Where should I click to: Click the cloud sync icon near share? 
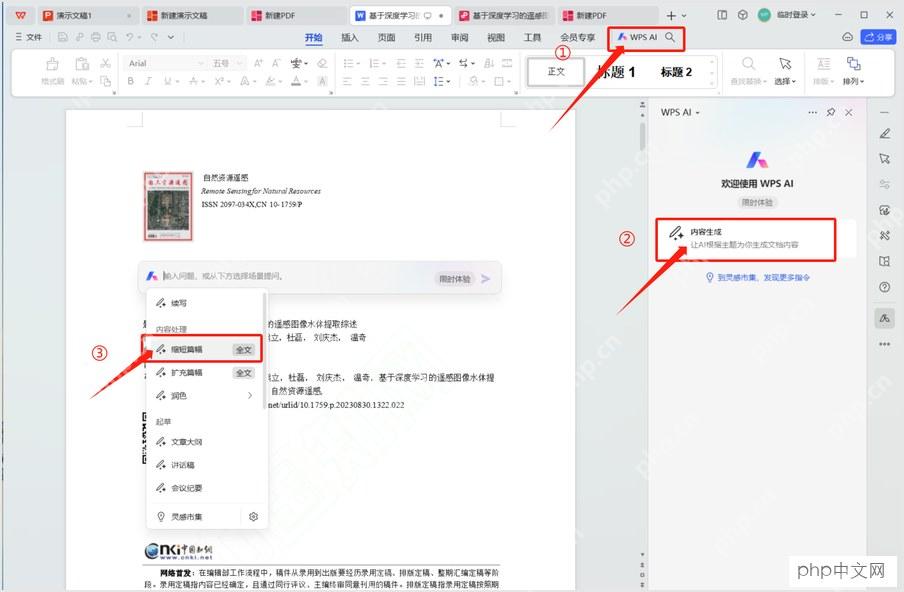[848, 37]
